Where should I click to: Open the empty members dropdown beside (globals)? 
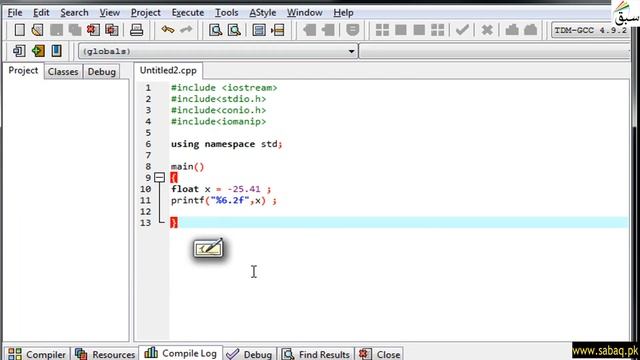coord(495,51)
